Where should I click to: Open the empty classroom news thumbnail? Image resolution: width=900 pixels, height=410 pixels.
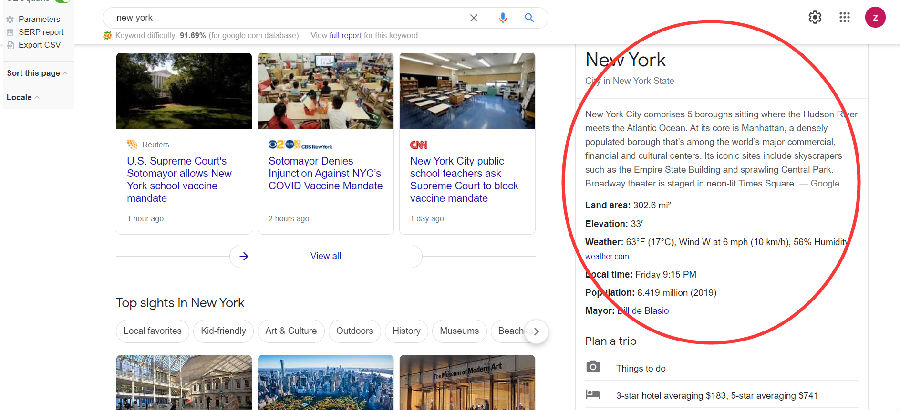tap(467, 91)
